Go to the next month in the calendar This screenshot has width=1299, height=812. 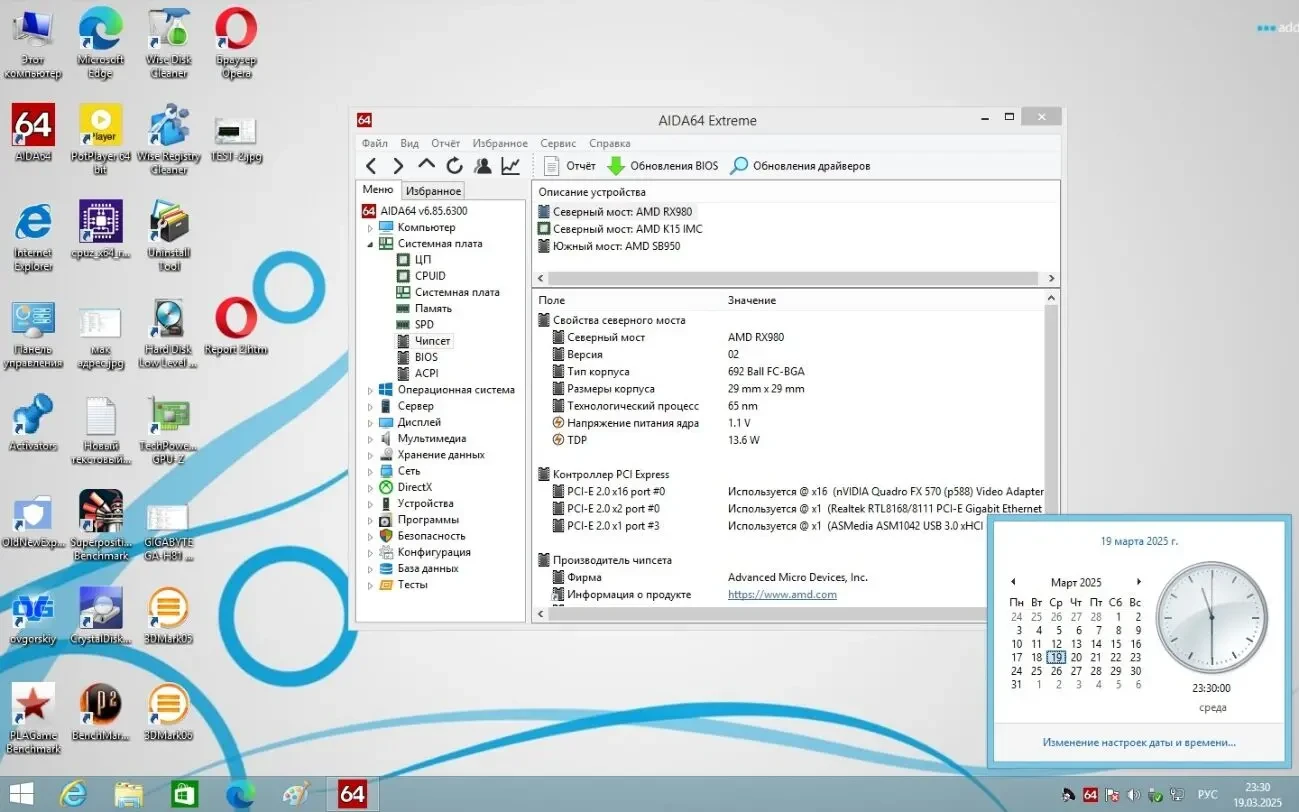(x=1138, y=582)
